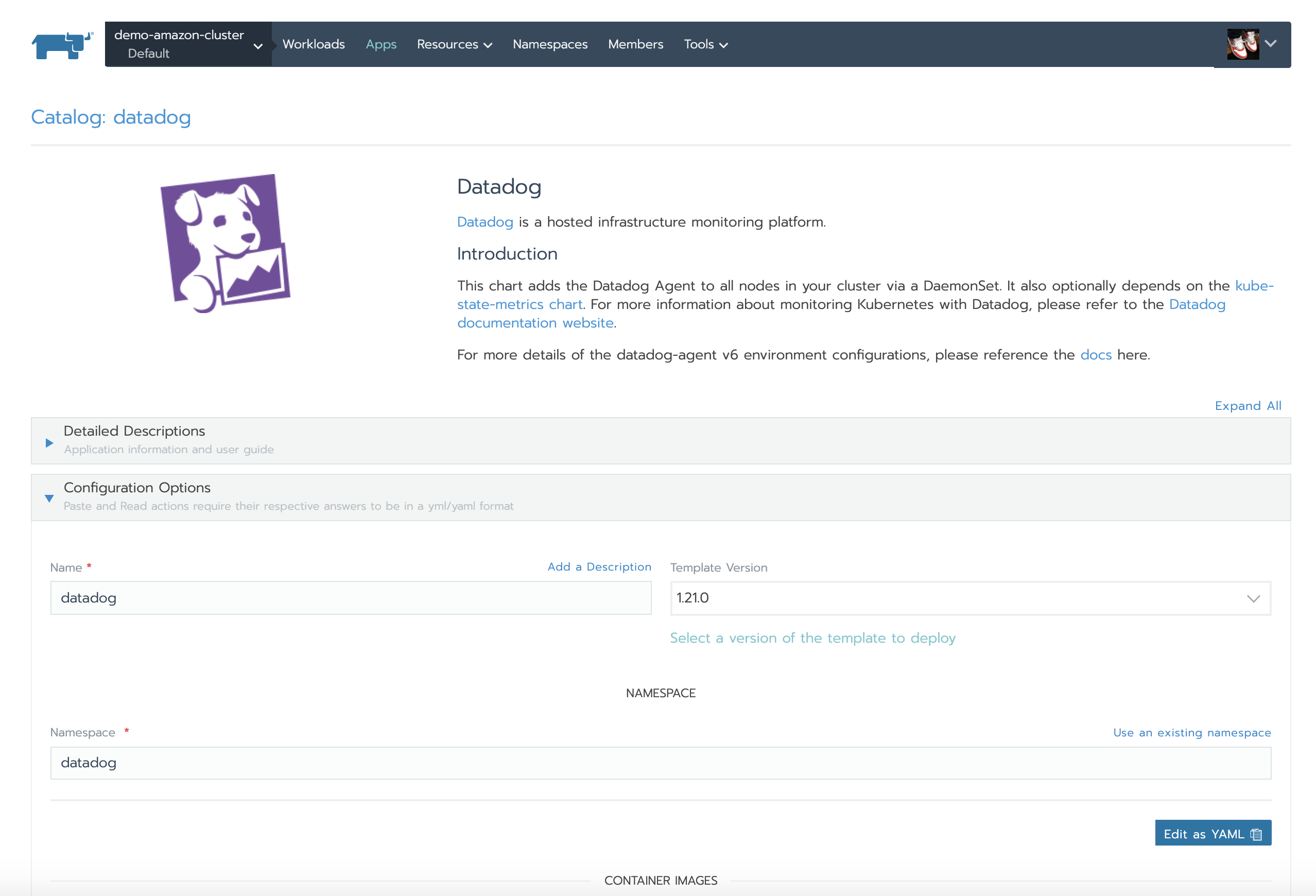Click the Rancher cow logo
Viewport: 1316px width, 896px height.
pos(62,45)
